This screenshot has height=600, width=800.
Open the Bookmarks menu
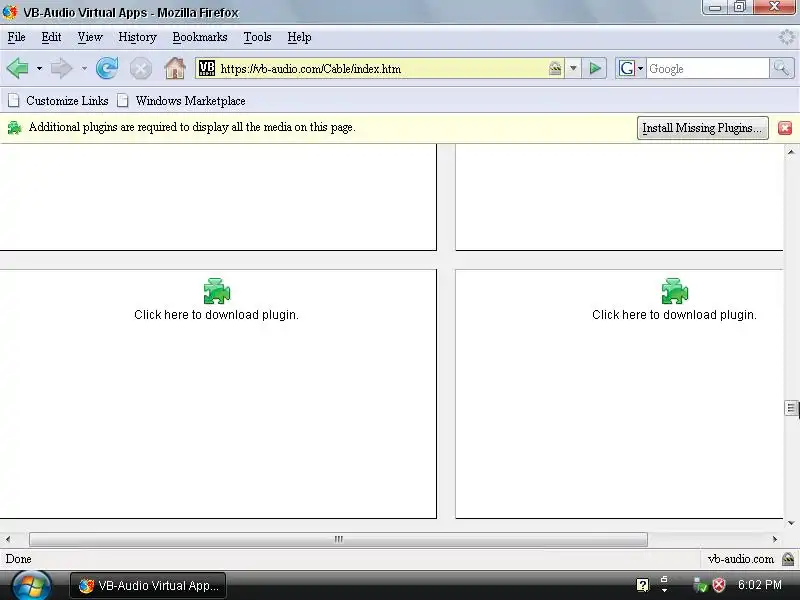[x=199, y=37]
